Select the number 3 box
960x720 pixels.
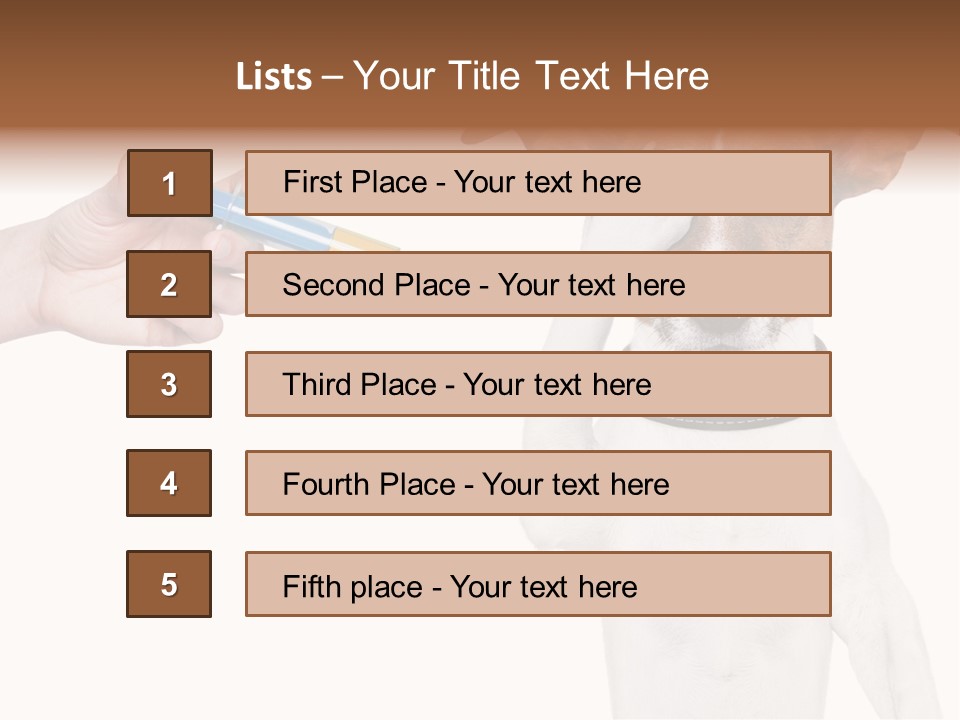[169, 384]
